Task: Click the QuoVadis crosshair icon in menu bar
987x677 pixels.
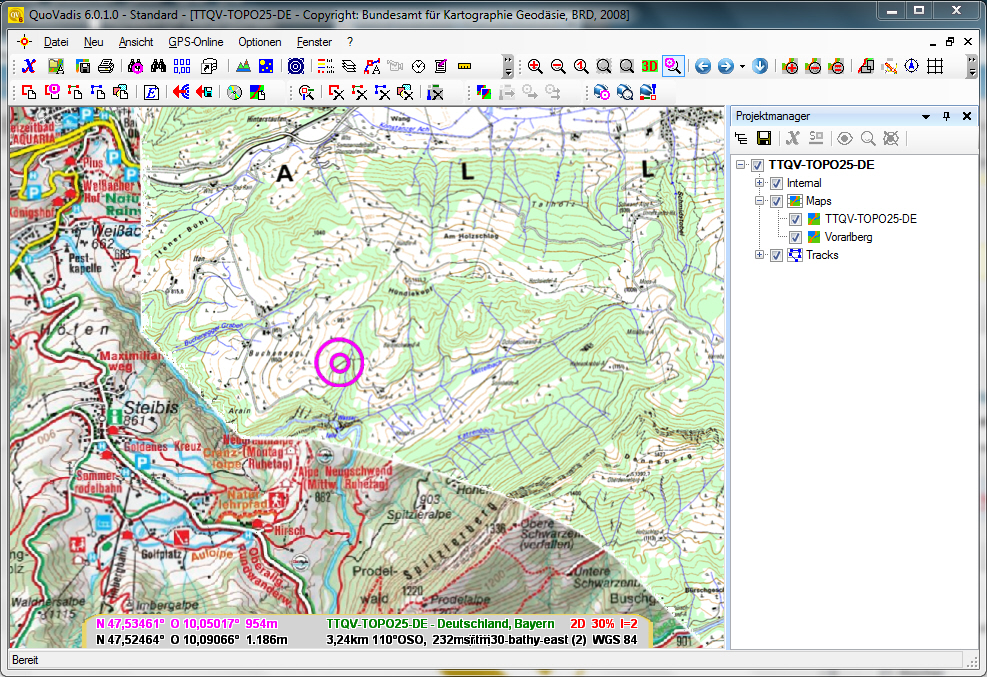Action: 24,42
